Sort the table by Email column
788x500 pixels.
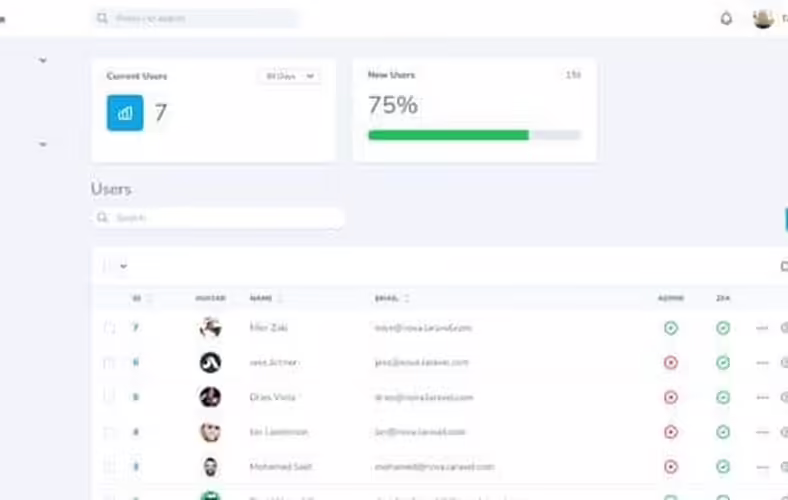point(392,298)
